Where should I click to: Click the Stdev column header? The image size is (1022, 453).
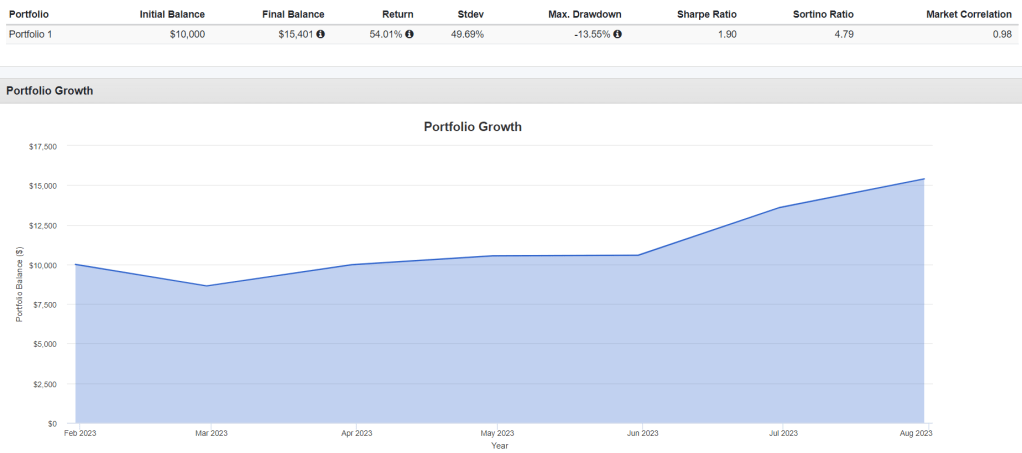click(x=471, y=14)
